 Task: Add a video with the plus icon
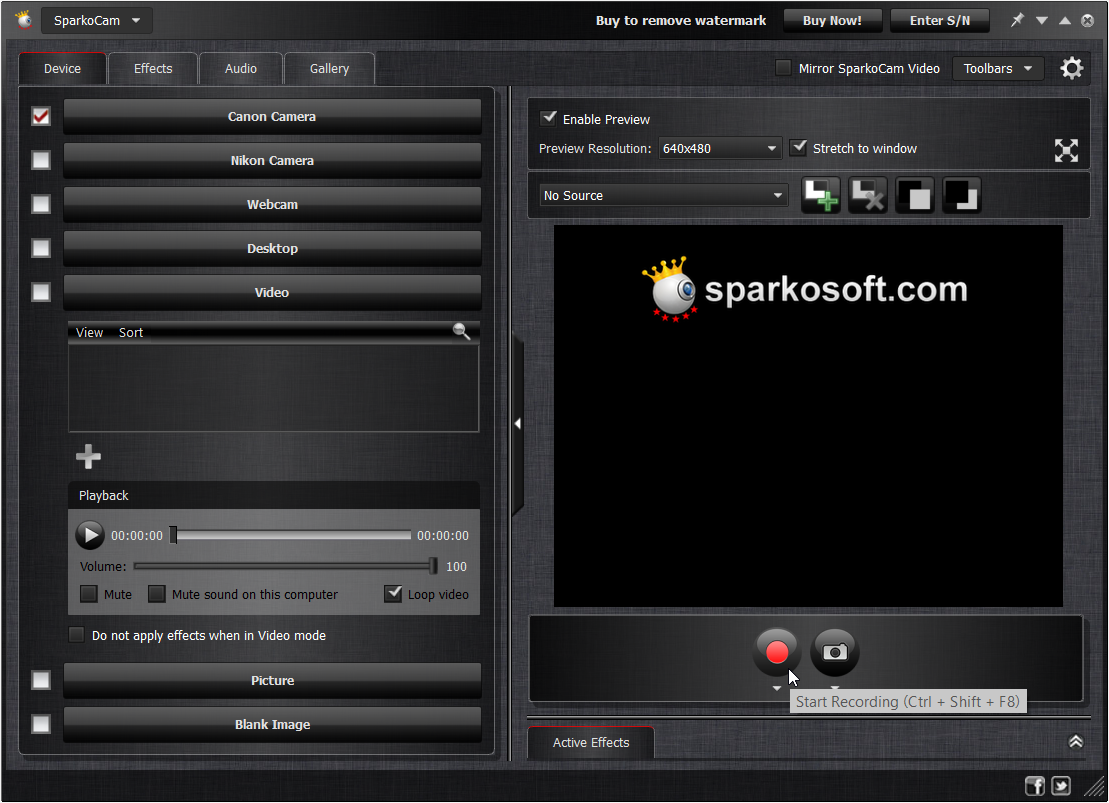(x=88, y=456)
